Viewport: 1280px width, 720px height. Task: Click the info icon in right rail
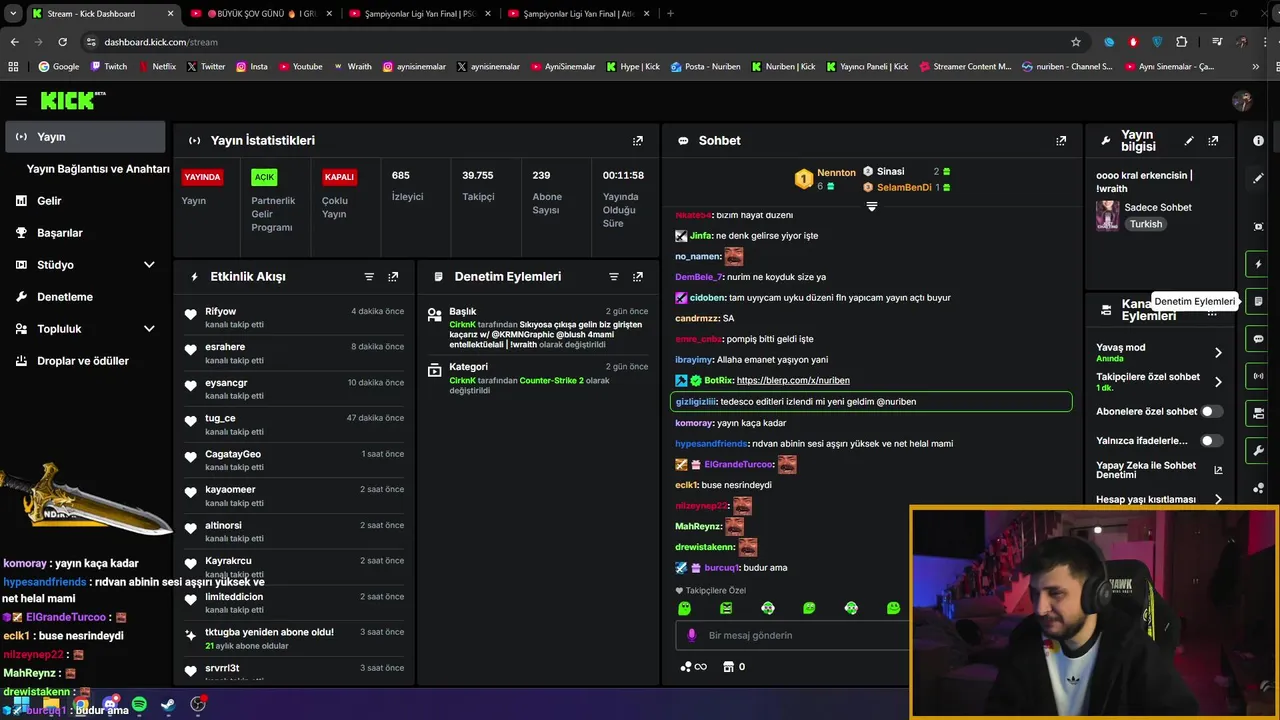[x=1258, y=141]
